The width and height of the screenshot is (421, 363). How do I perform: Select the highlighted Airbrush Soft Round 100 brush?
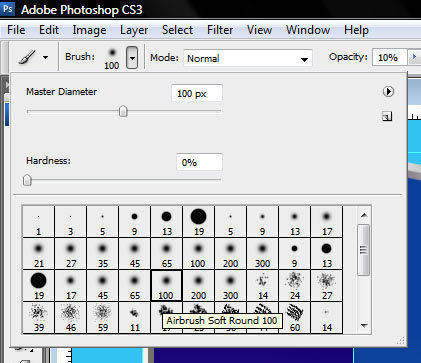coord(166,286)
